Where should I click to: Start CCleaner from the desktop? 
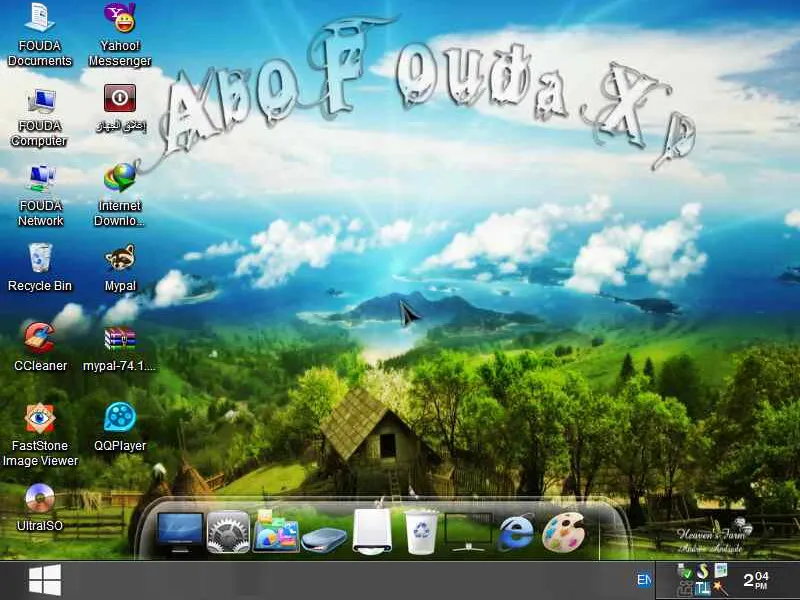40,347
